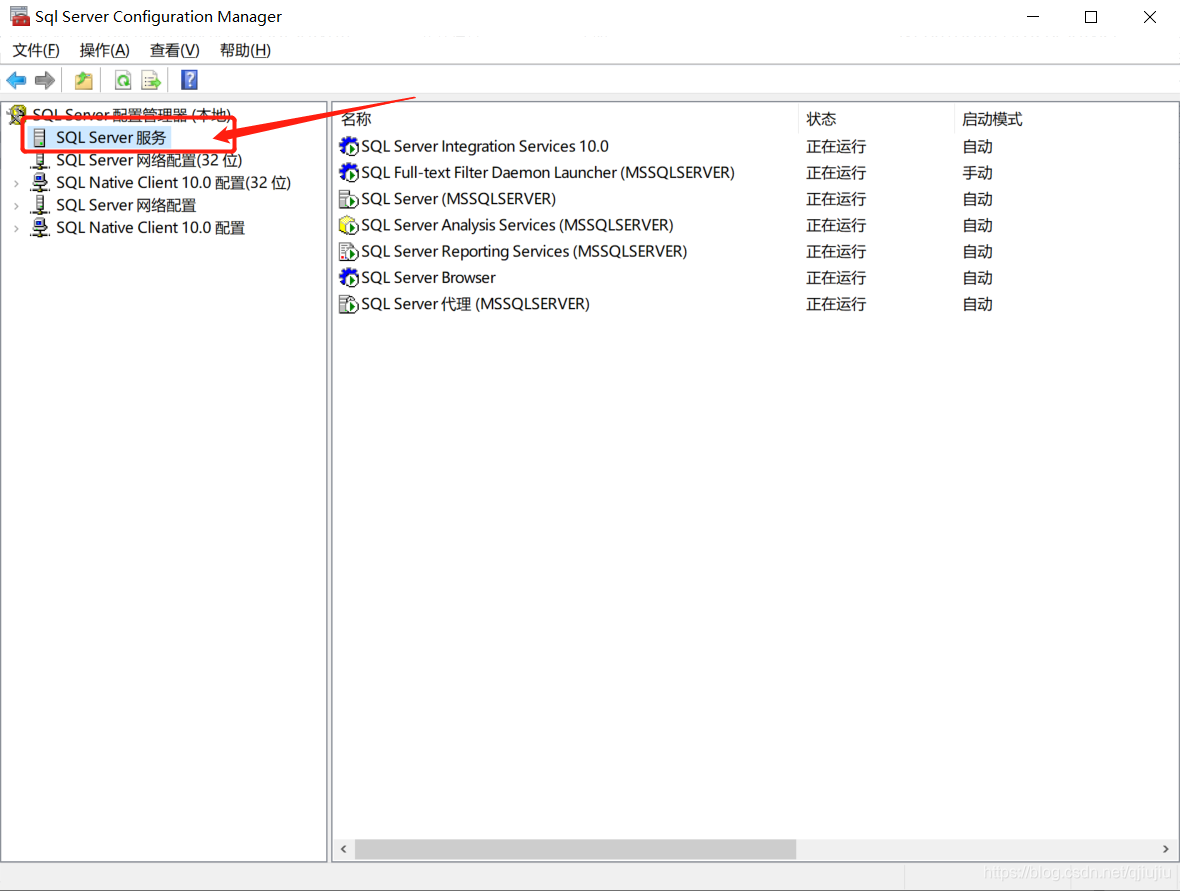Image resolution: width=1180 pixels, height=891 pixels.
Task: Click the horizontal scrollbar at the bottom
Action: click(x=575, y=849)
